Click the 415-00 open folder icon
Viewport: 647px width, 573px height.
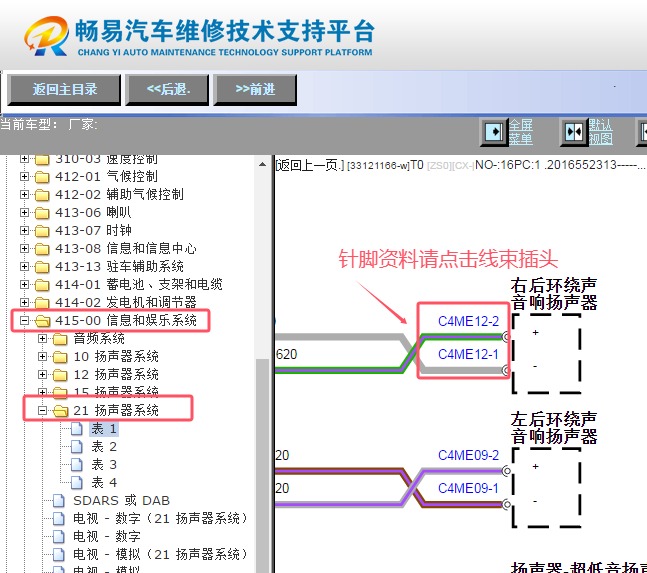[43, 321]
